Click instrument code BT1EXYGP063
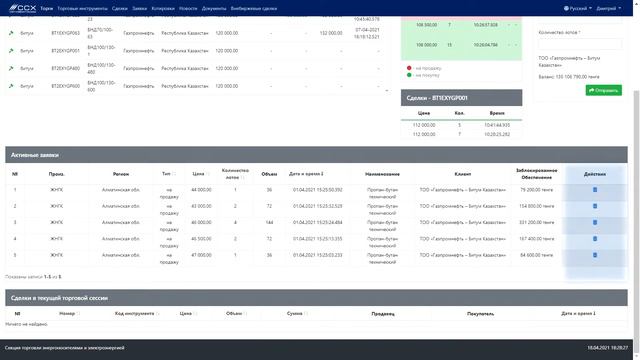Image resolution: width=640 pixels, height=360 pixels. [x=65, y=33]
